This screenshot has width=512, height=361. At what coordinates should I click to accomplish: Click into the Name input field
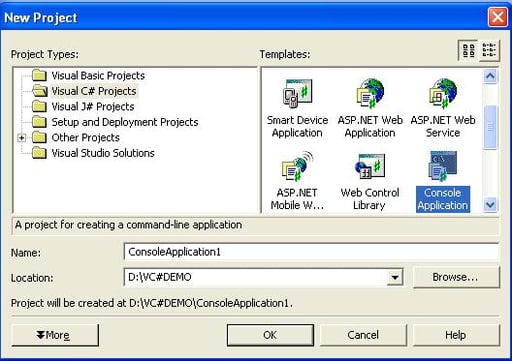[311, 252]
